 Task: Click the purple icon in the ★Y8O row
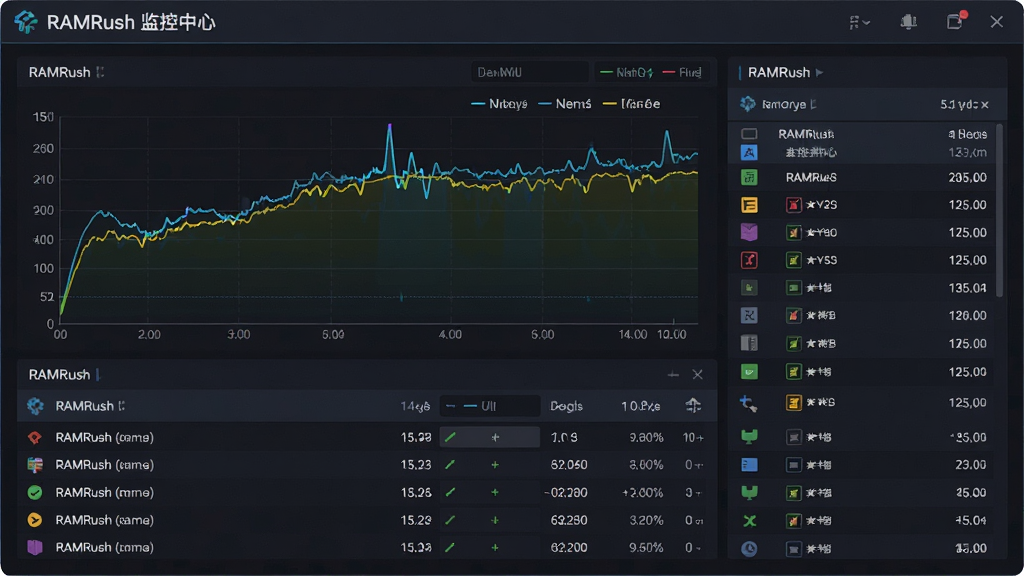click(749, 232)
